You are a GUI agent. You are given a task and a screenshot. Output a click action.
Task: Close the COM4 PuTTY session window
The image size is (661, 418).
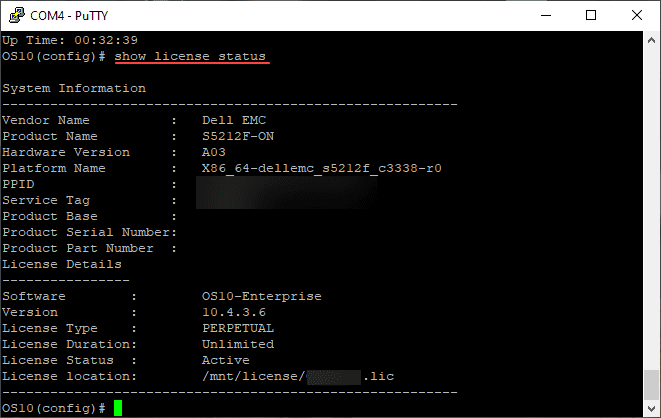pos(637,14)
